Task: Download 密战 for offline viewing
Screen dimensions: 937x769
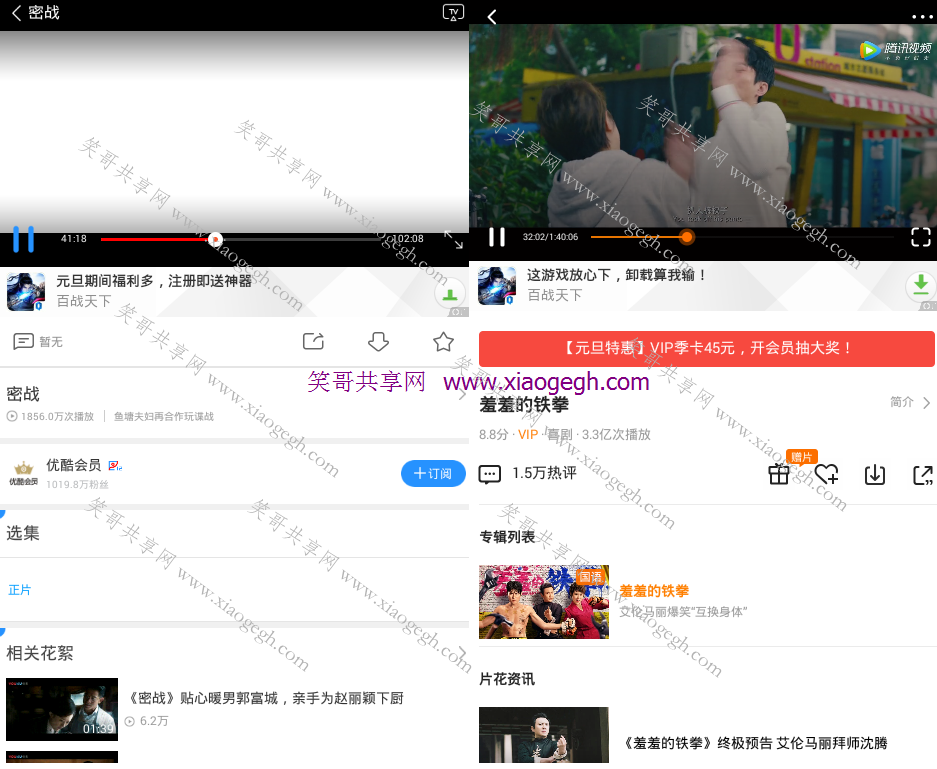Action: pyautogui.click(x=378, y=342)
